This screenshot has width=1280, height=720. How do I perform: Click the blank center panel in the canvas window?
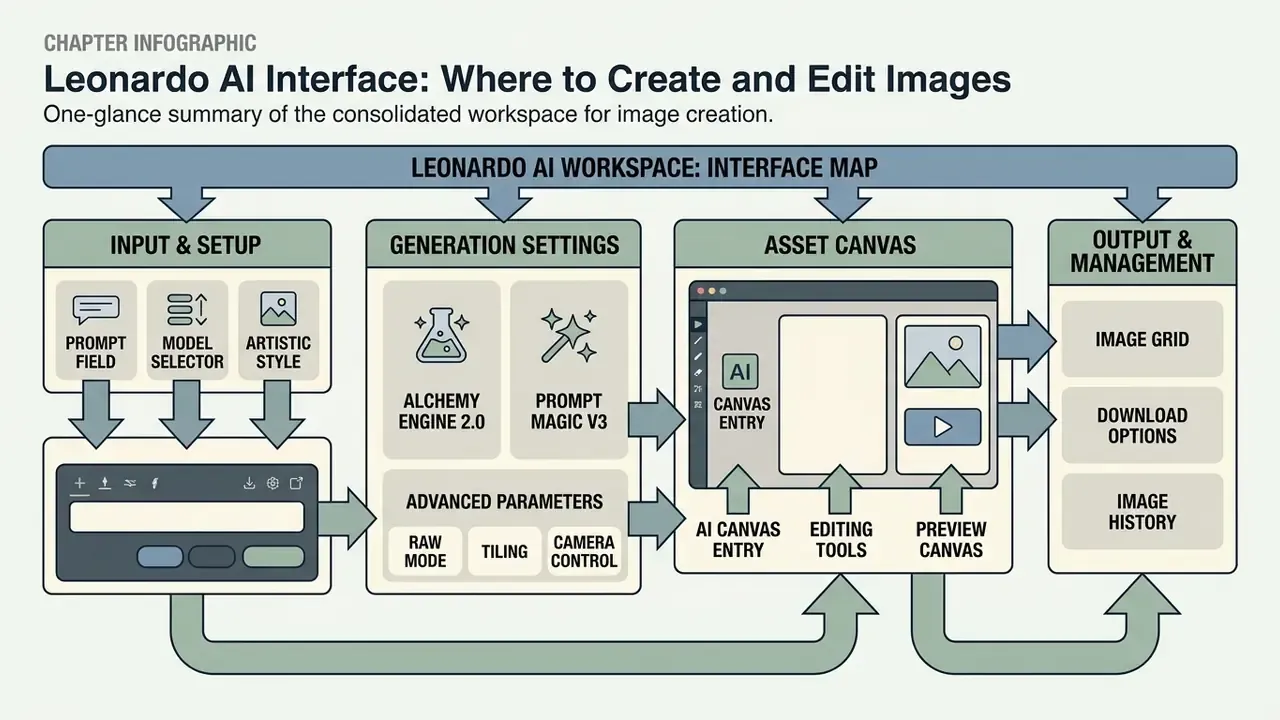833,395
